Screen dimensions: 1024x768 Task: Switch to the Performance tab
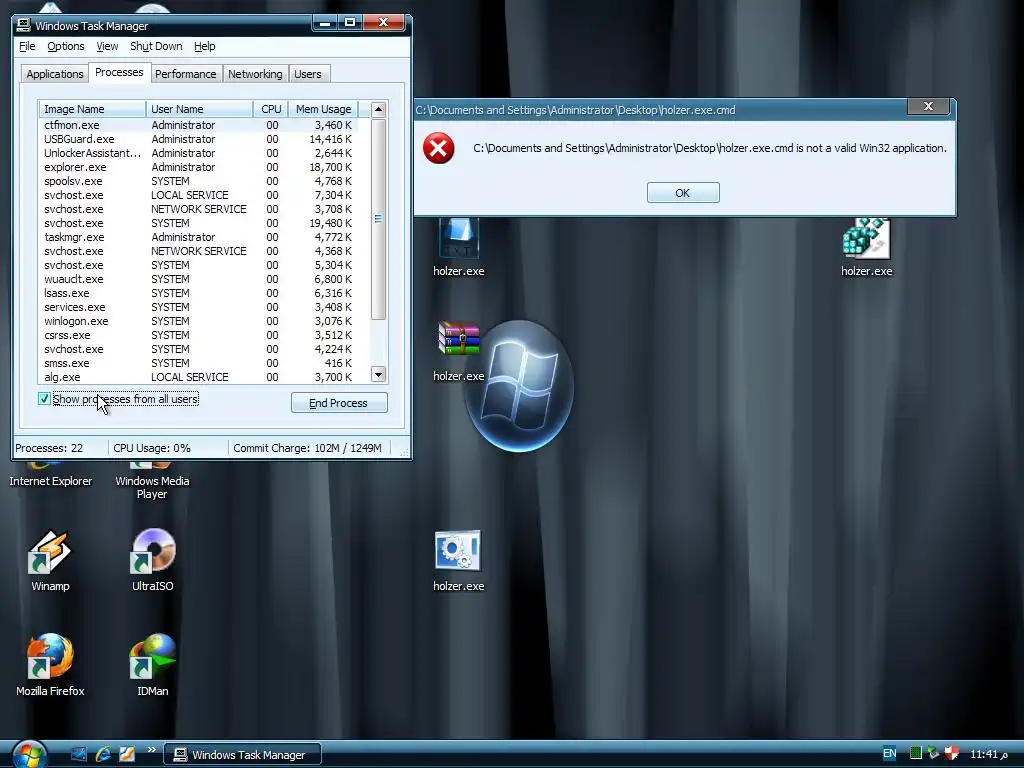[x=185, y=74]
